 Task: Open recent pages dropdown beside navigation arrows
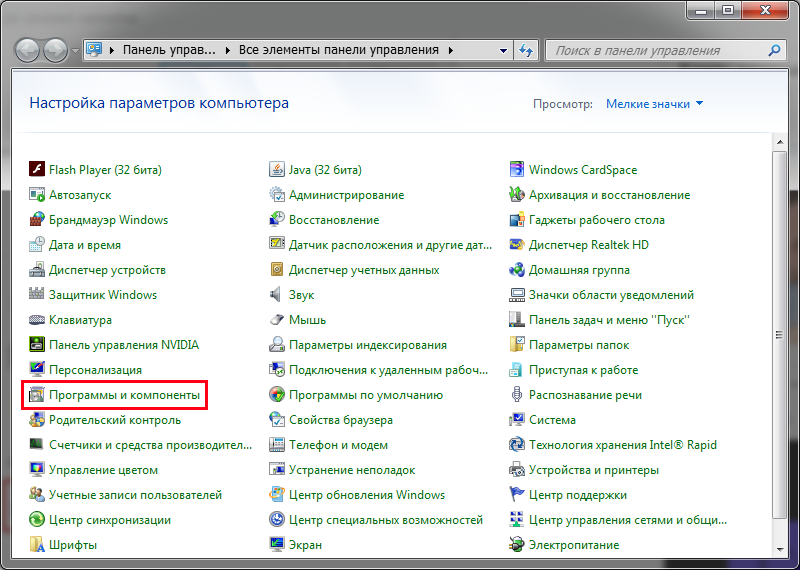[x=76, y=51]
